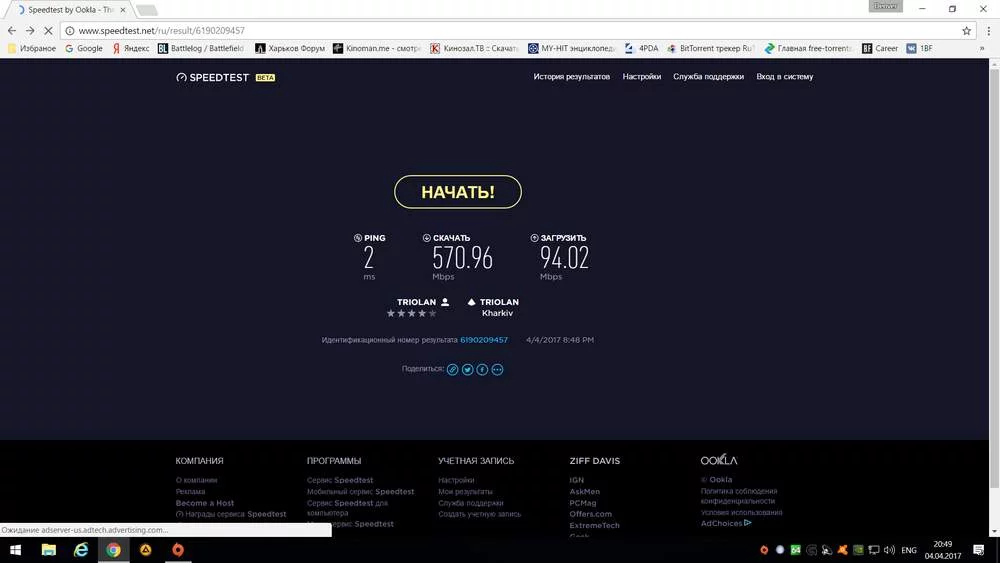1000x563 pixels.
Task: Open the Избраное bookmarks folder
Action: tap(32, 48)
